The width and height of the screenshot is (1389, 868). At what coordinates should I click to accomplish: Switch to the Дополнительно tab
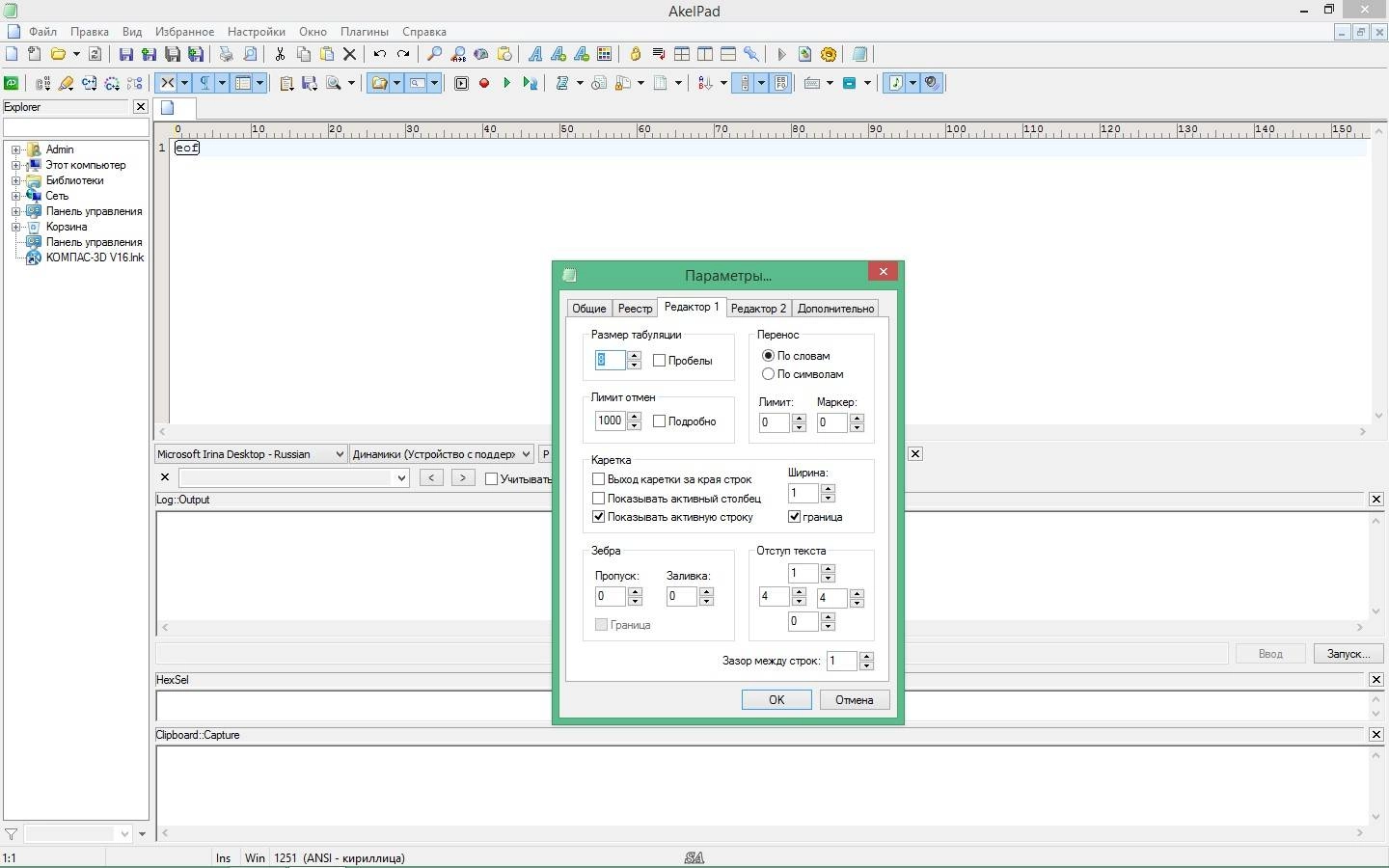point(835,309)
